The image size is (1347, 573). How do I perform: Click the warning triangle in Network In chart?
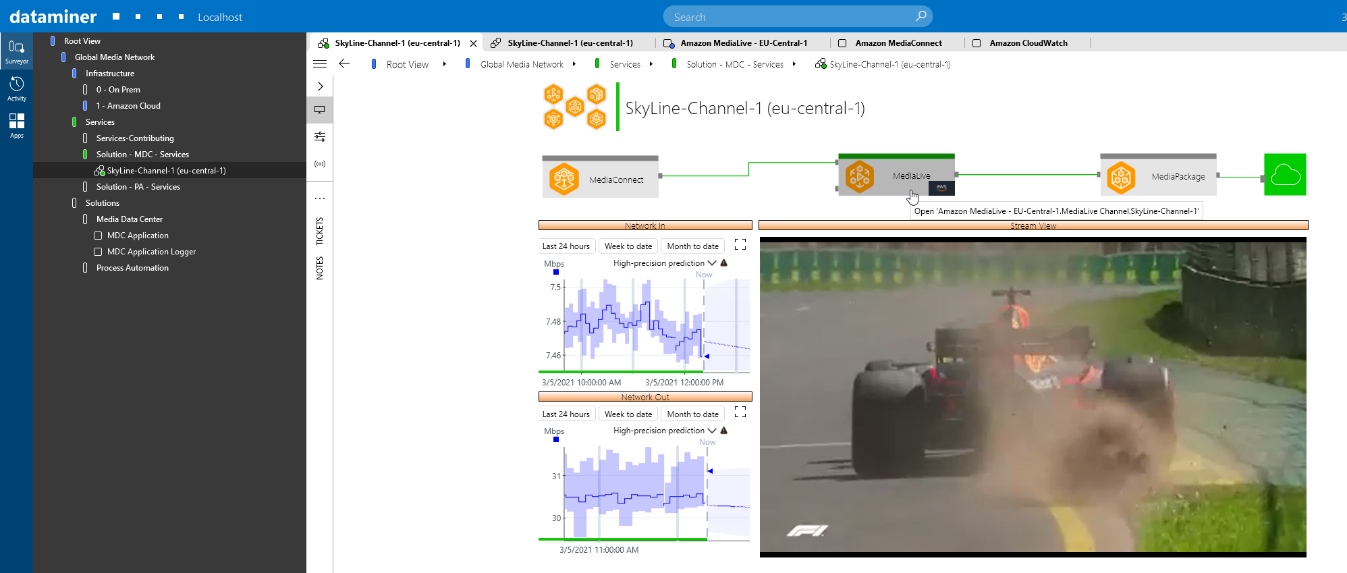tap(723, 263)
